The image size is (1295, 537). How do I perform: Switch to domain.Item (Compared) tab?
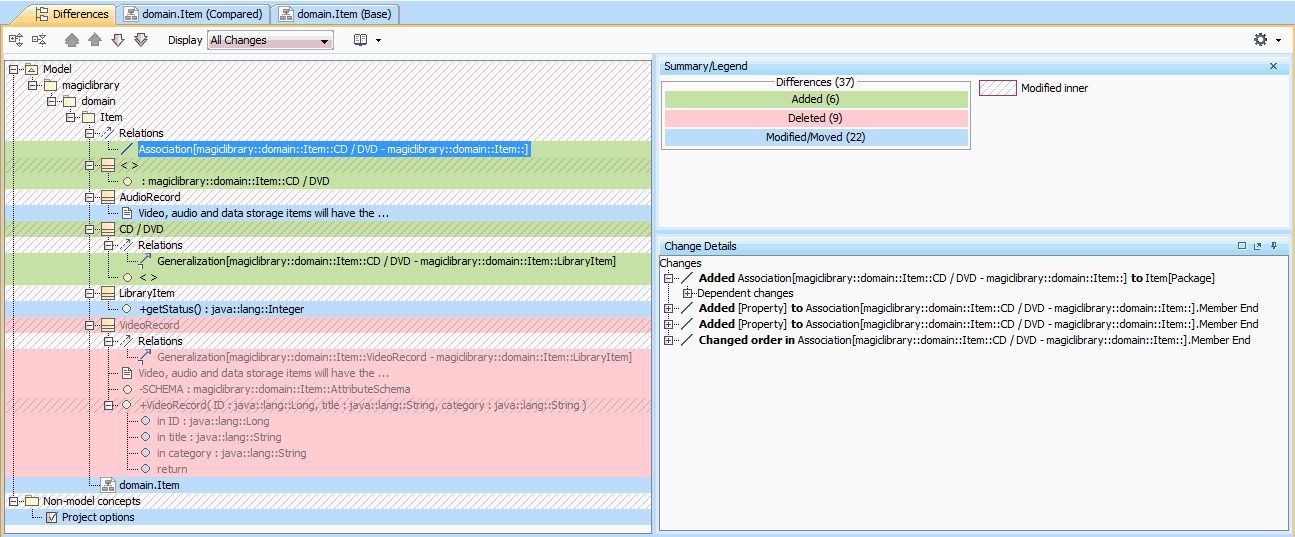coord(193,14)
